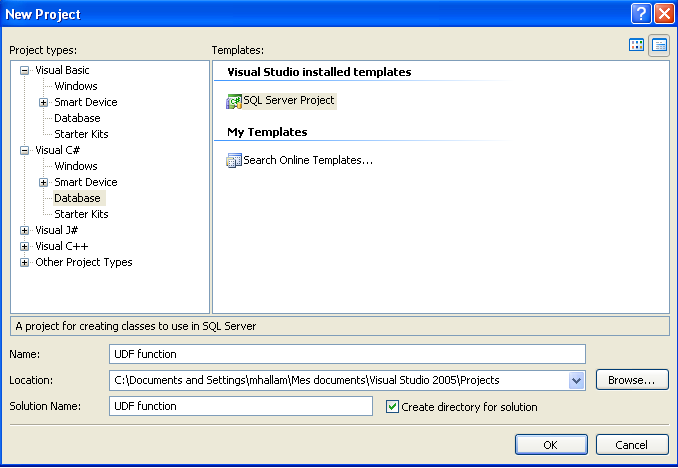
Task: Select Starter Kits under Visual Basic
Action: tap(81, 134)
